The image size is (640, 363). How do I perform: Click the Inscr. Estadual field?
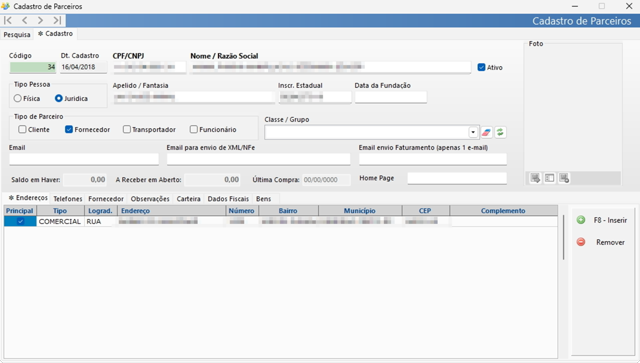314,97
